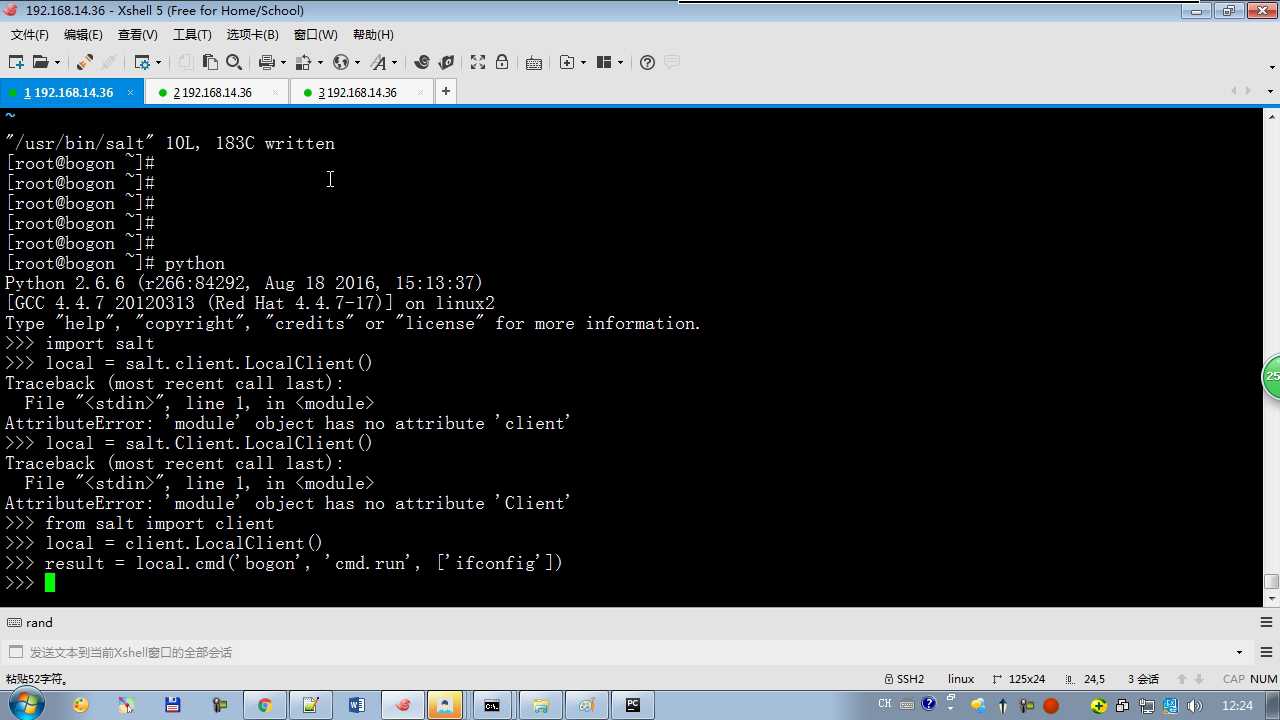Screen dimensions: 1280x720
Task: Open the command prompt in taskbar
Action: (491, 705)
